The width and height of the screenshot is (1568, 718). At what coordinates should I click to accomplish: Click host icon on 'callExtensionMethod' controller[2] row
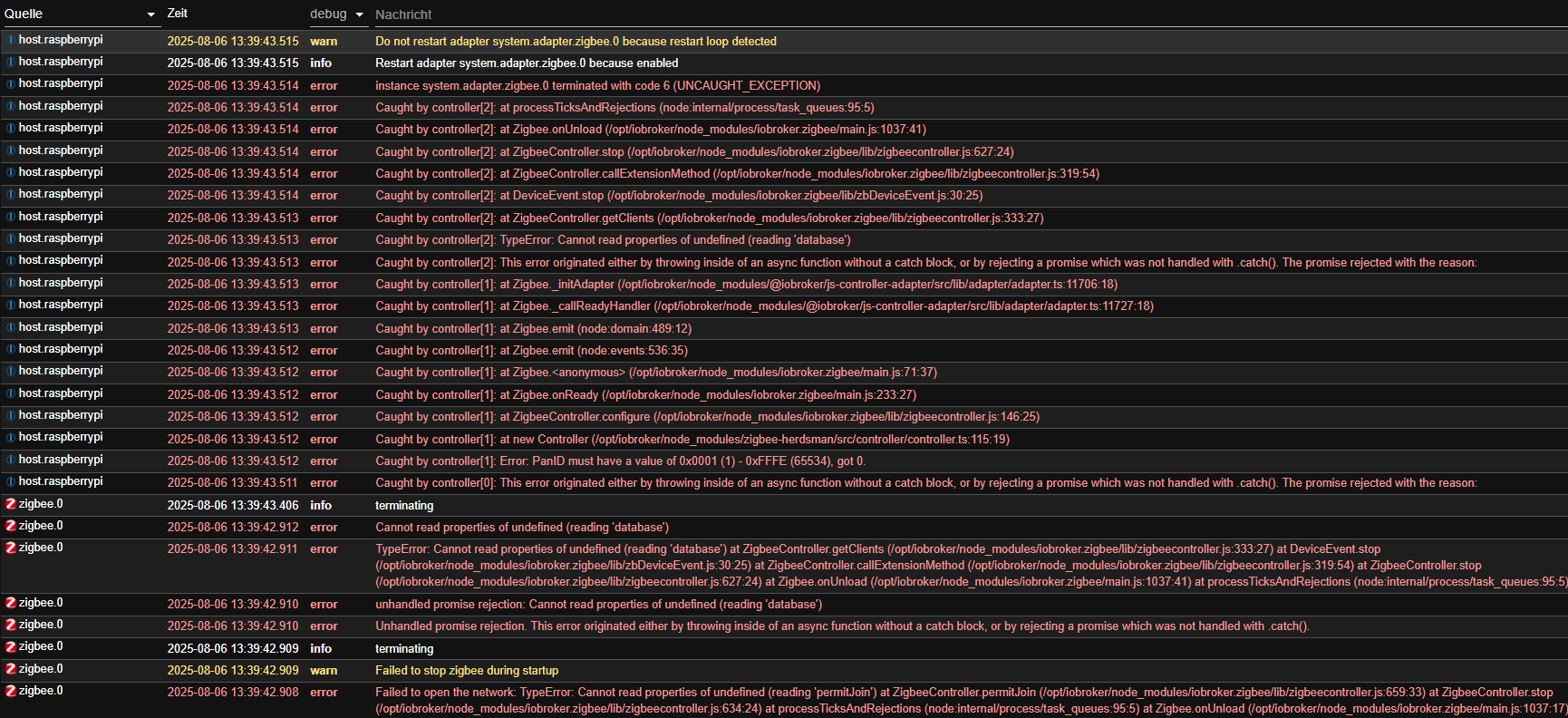pyautogui.click(x=11, y=172)
